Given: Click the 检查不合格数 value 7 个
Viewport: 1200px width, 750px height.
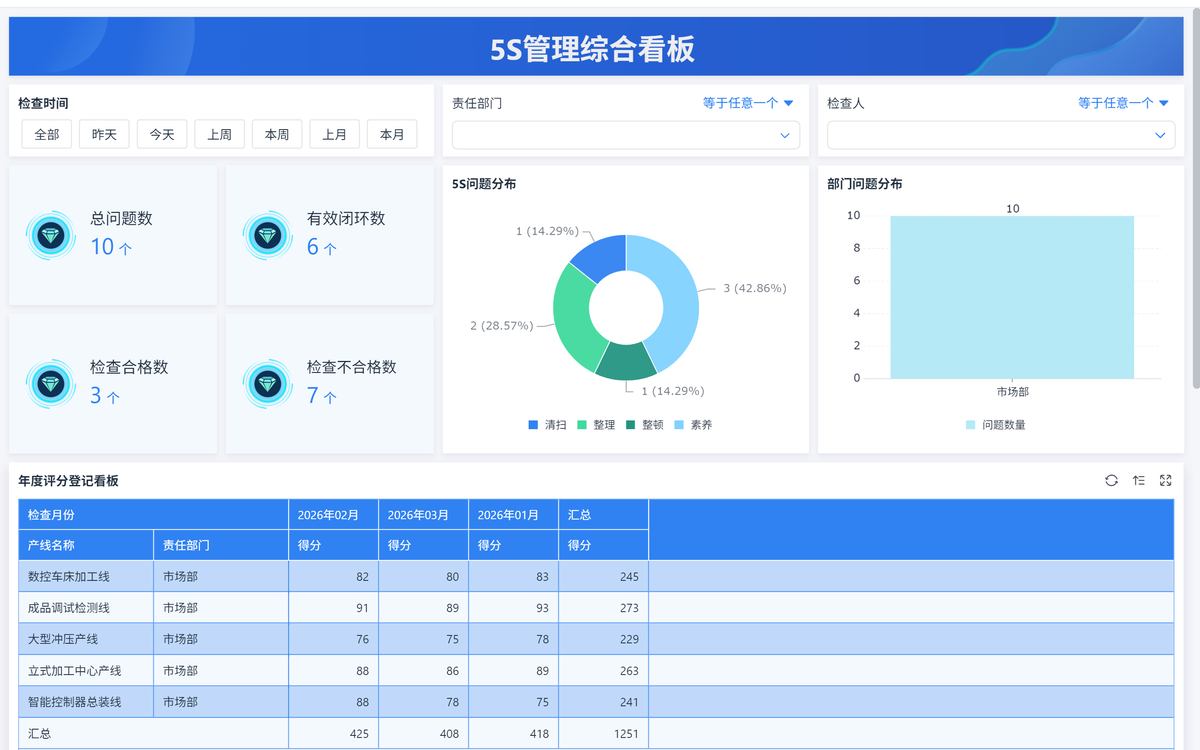Looking at the screenshot, I should point(321,396).
